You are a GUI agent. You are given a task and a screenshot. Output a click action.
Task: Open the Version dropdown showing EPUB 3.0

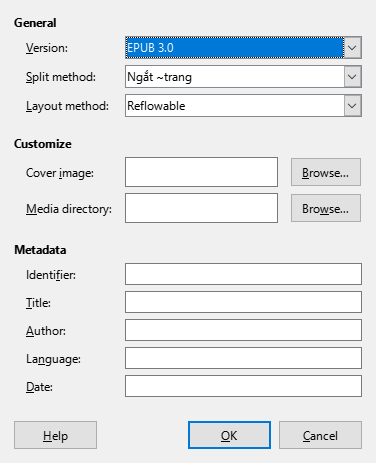[x=243, y=48]
